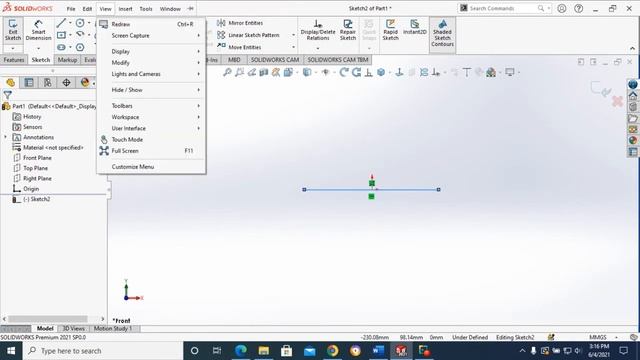Screen dimensions: 640x360
Task: Click the filter funnel icon
Action: click(7, 95)
